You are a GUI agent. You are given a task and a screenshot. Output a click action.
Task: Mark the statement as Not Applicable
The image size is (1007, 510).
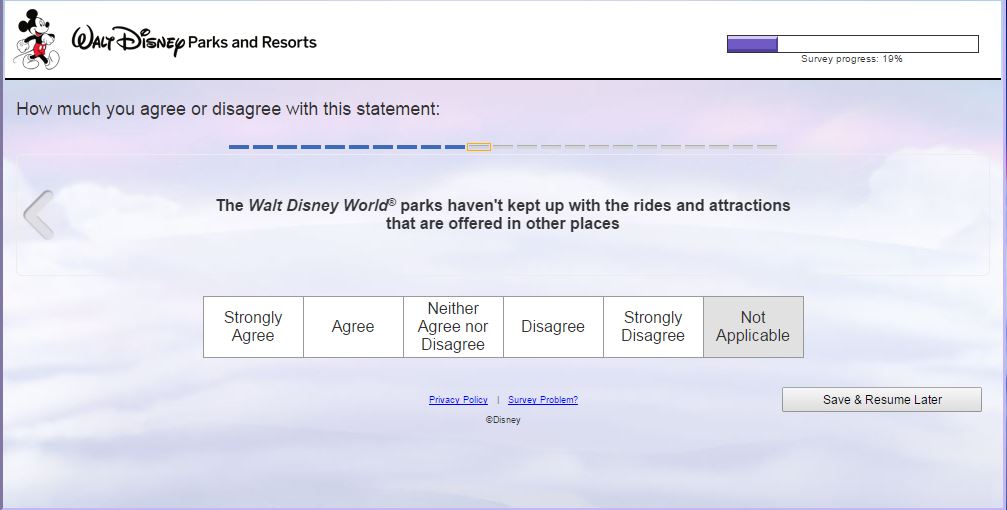[753, 327]
